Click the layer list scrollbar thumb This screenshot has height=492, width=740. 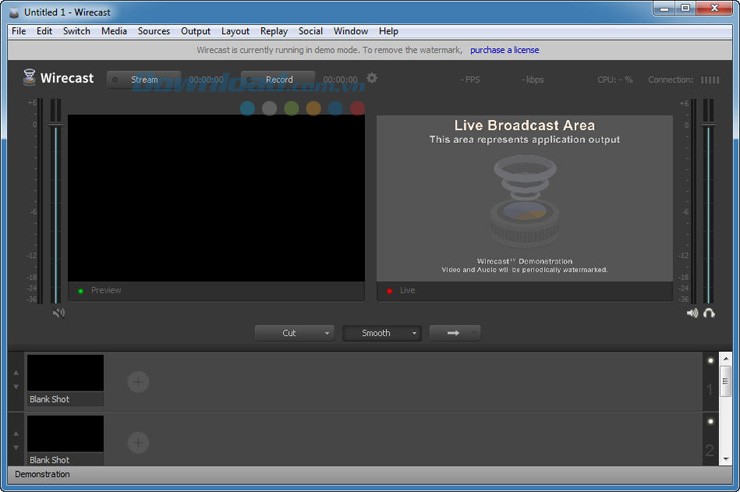726,381
